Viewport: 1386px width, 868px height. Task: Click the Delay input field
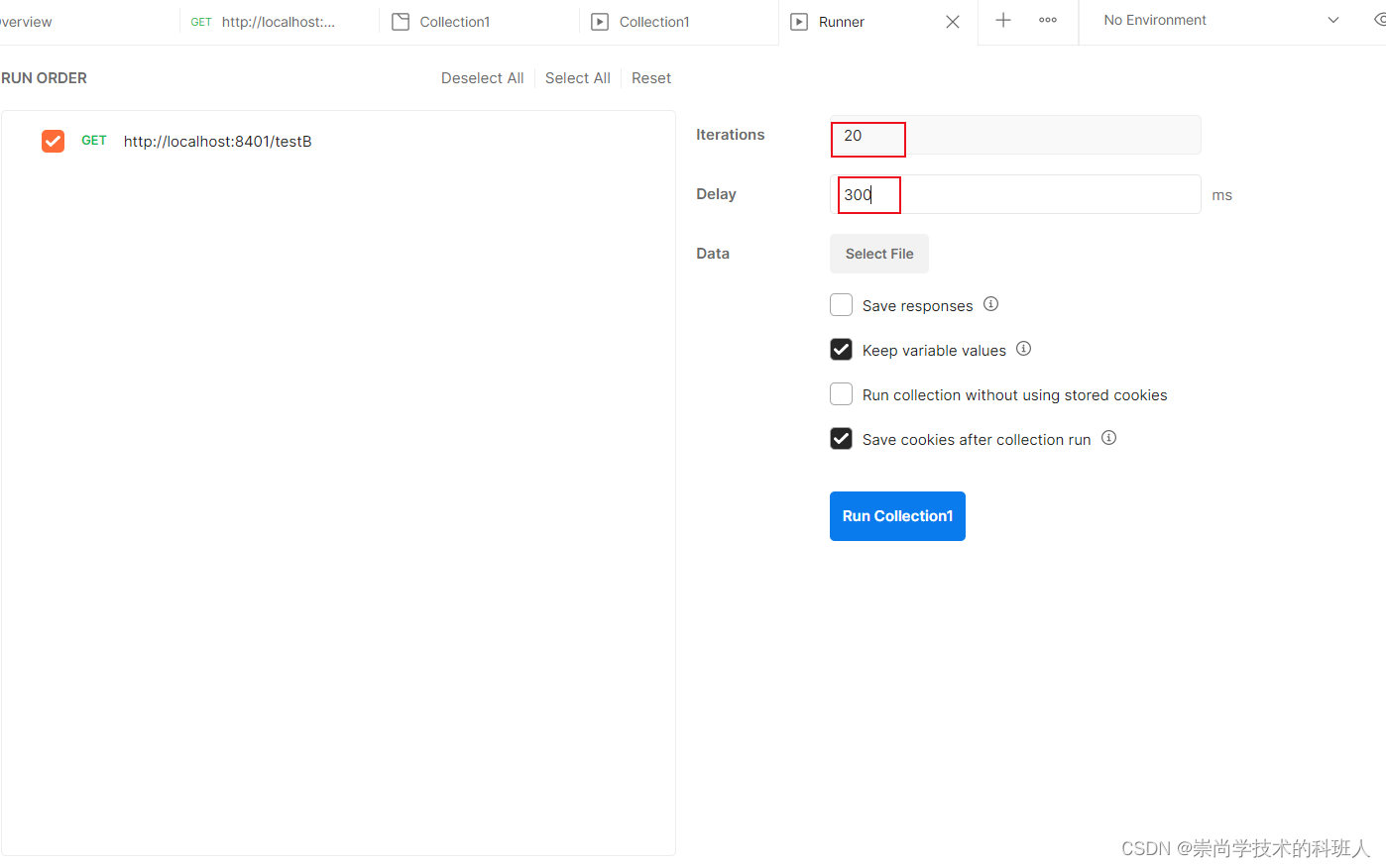[1015, 194]
